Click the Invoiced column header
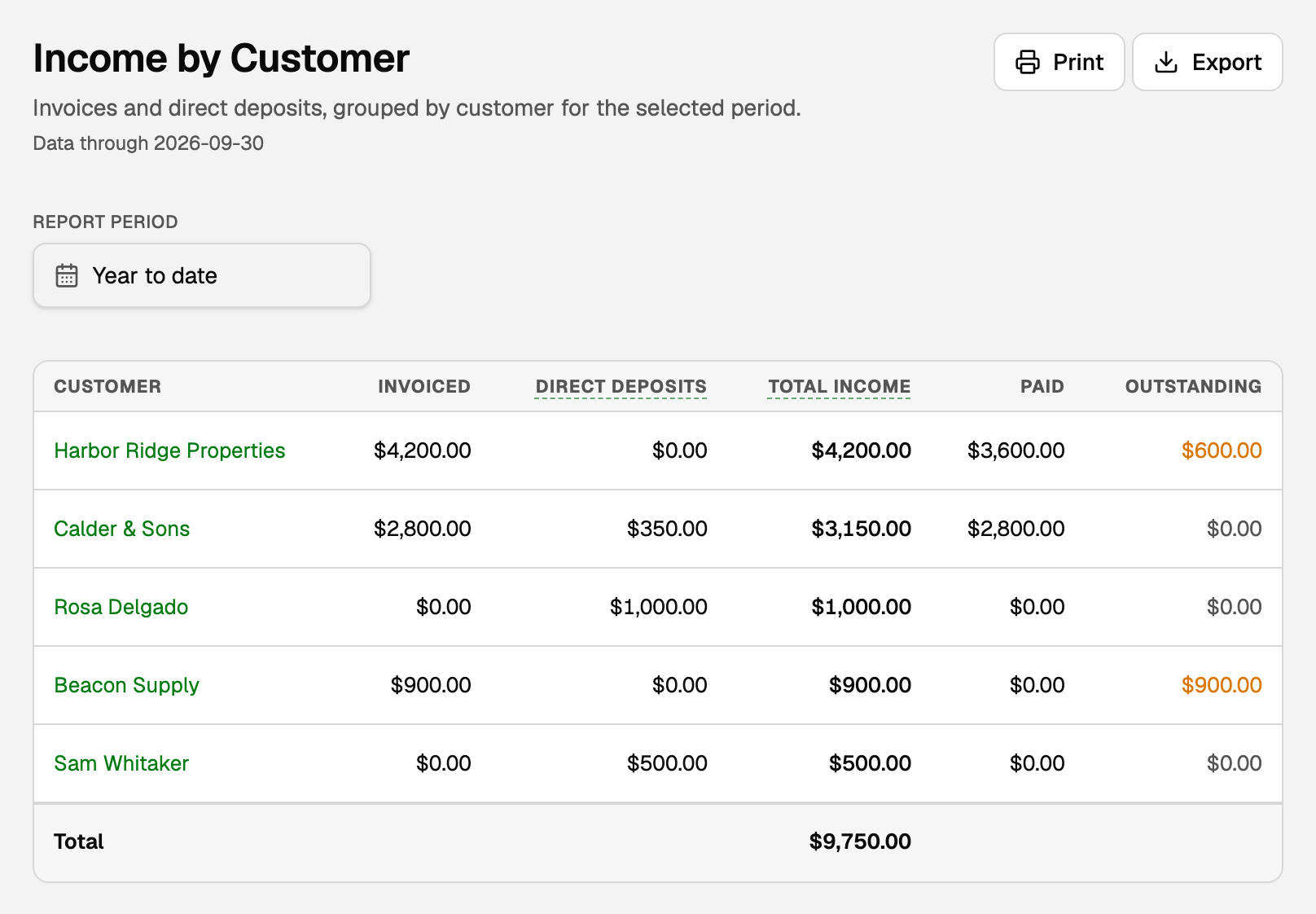The width and height of the screenshot is (1316, 914). (424, 386)
